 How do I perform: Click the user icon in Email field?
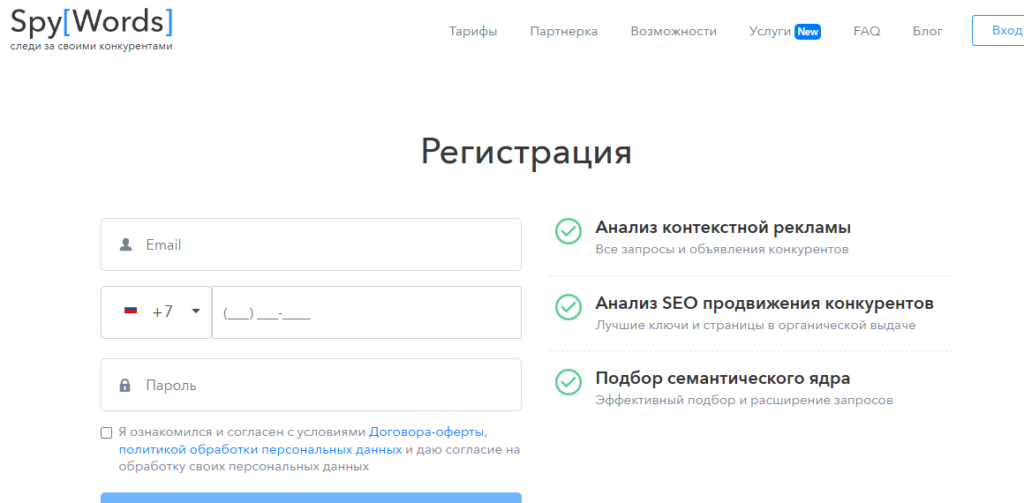[126, 245]
